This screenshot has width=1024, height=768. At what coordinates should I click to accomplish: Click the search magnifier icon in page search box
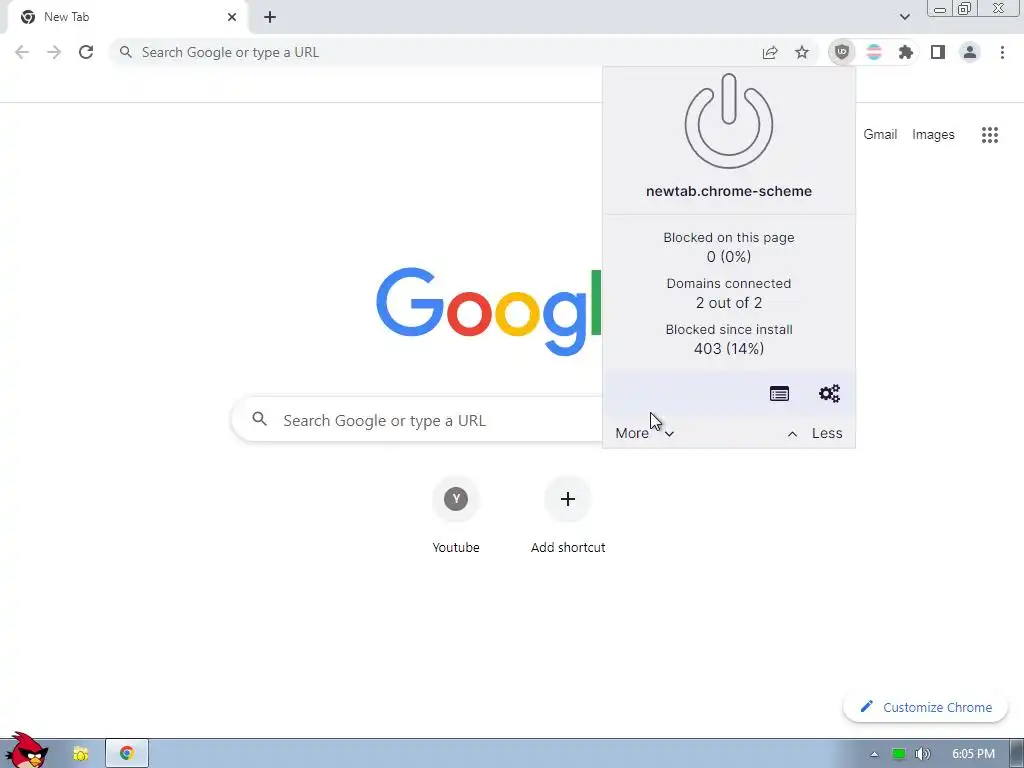[x=259, y=419]
